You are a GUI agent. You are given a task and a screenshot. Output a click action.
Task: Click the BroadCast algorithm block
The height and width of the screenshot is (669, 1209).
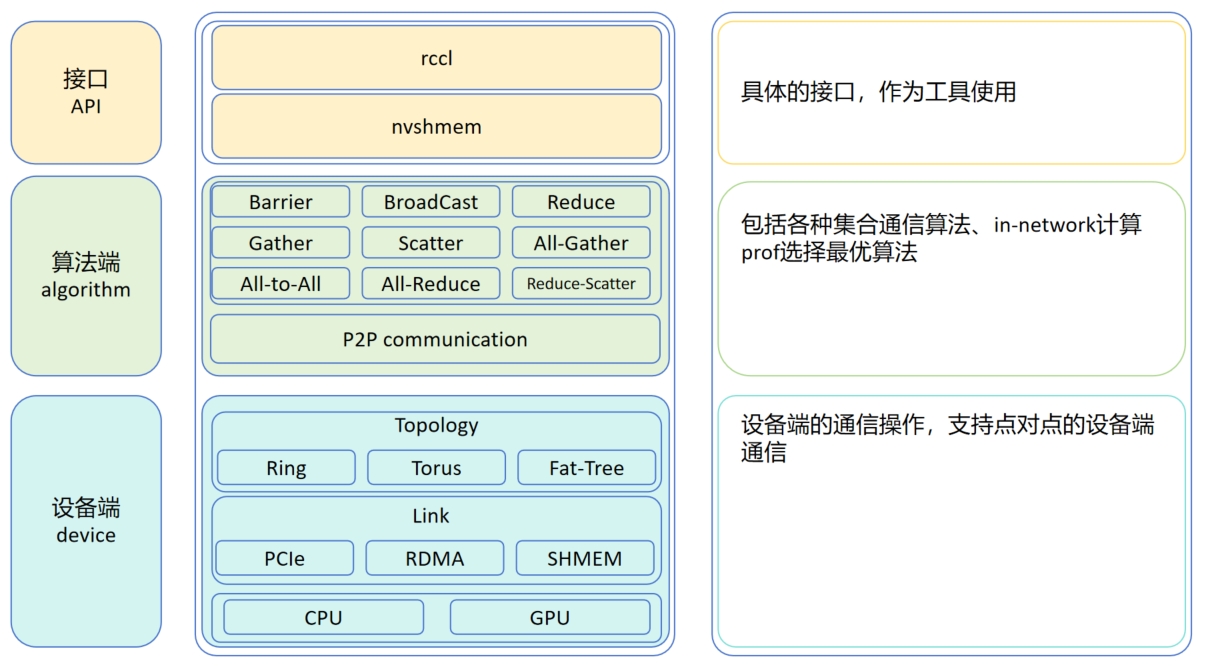tap(431, 202)
